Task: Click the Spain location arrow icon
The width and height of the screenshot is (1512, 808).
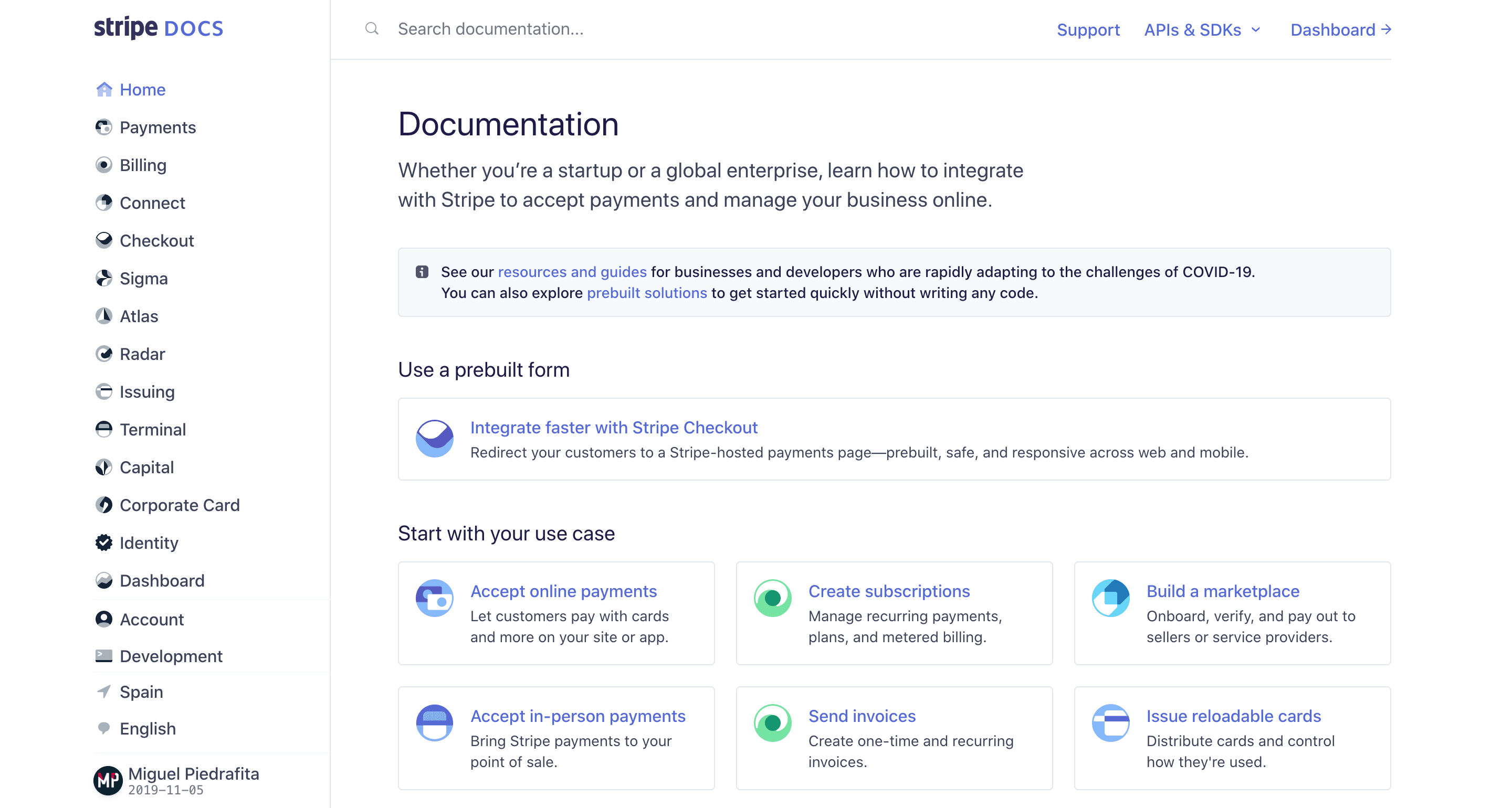Action: coord(104,692)
